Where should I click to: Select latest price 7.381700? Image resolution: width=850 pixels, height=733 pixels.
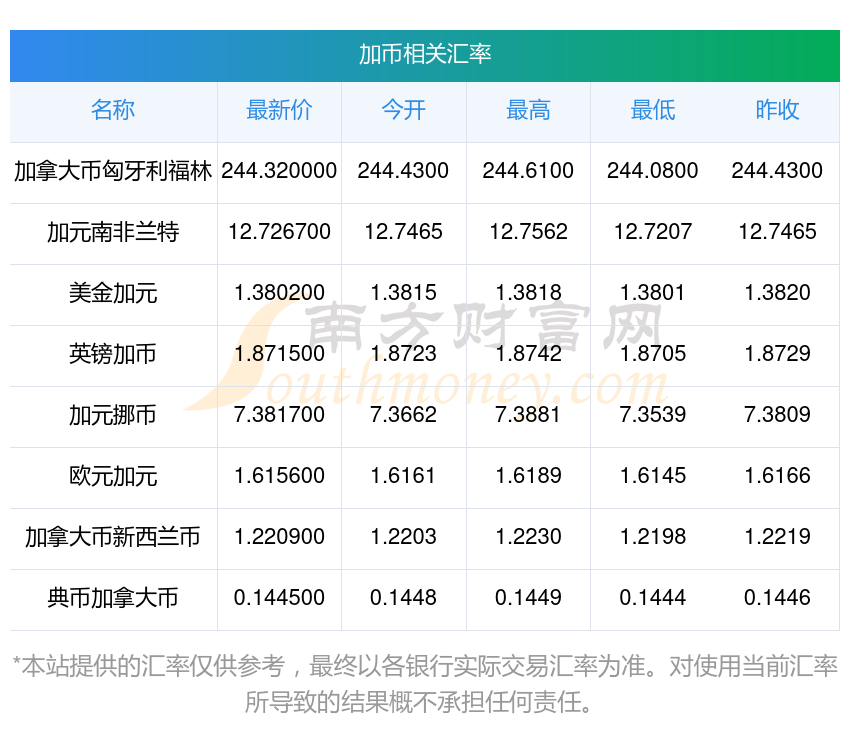pyautogui.click(x=279, y=415)
